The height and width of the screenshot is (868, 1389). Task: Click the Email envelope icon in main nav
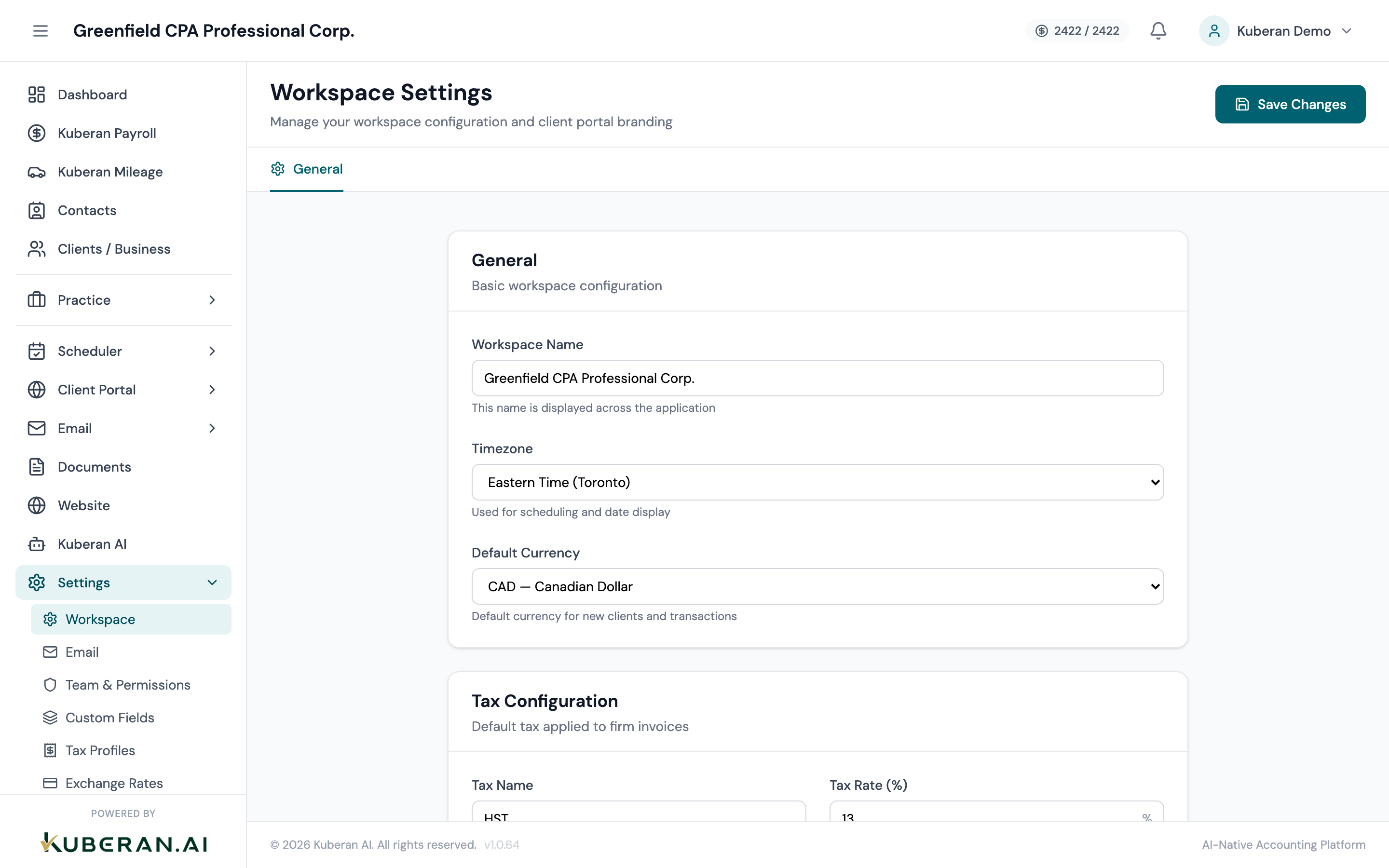37,428
